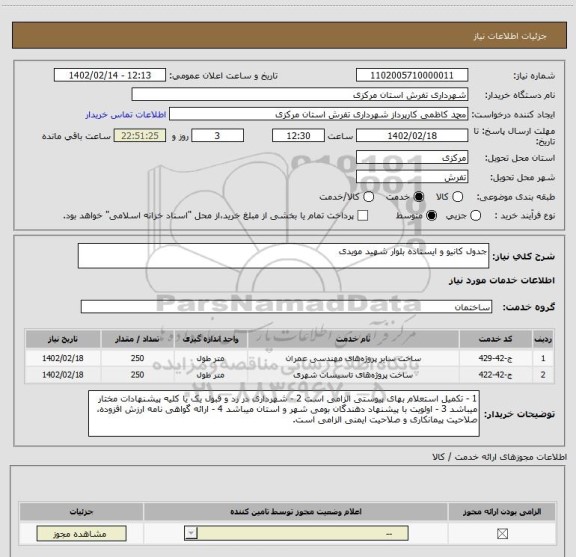Click متر طول unit in row 2
Viewport: 576px width, 557px height.
pyautogui.click(x=210, y=375)
